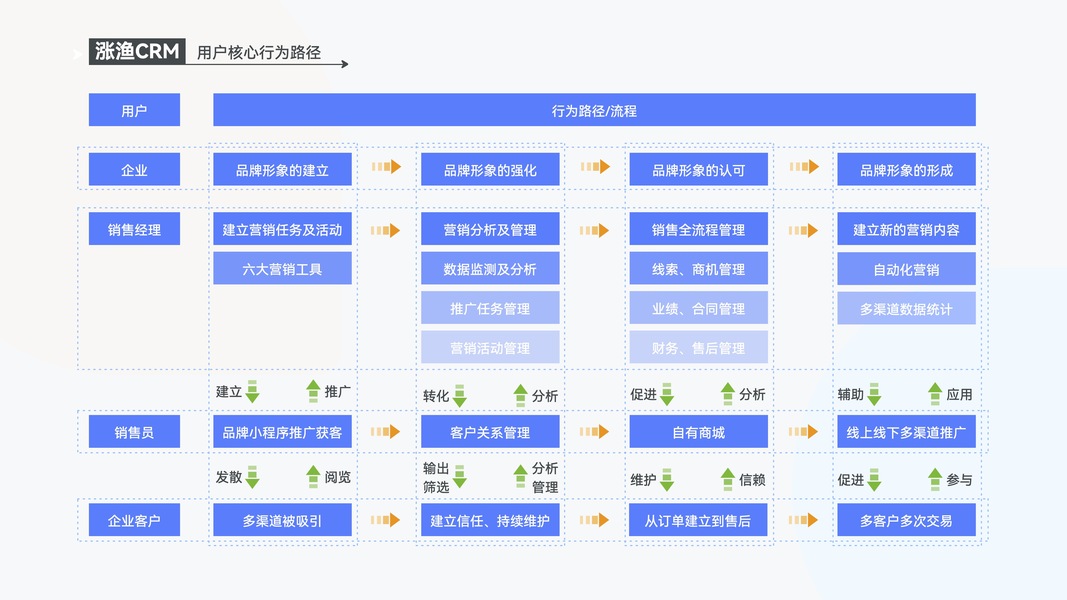
Task: Click the 建立新的营销内容 box
Action: [x=906, y=229]
